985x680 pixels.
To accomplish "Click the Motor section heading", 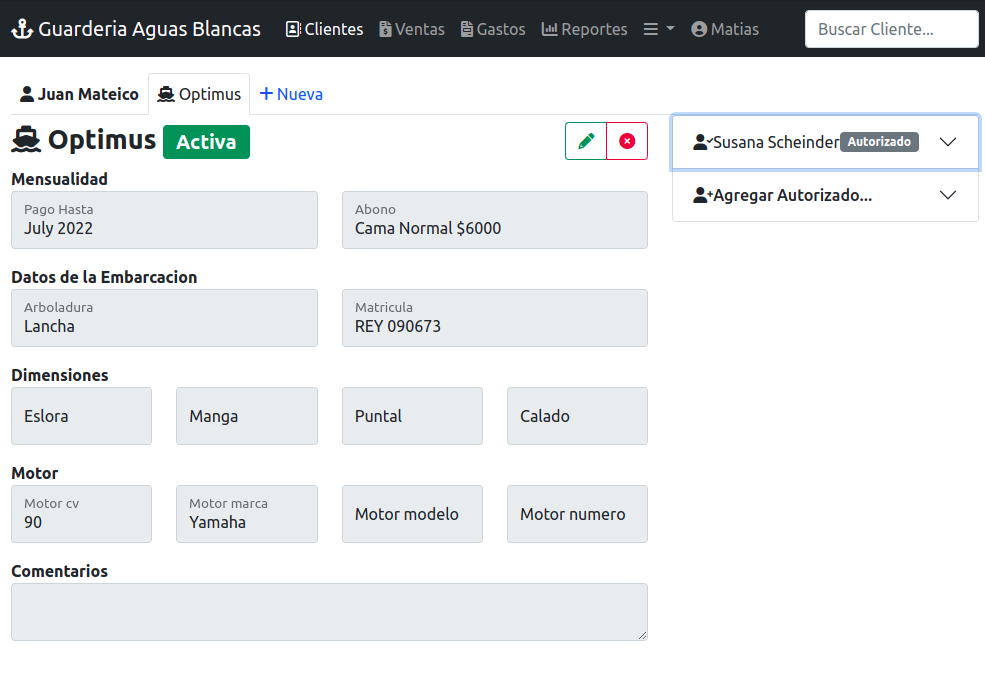I will [x=35, y=473].
